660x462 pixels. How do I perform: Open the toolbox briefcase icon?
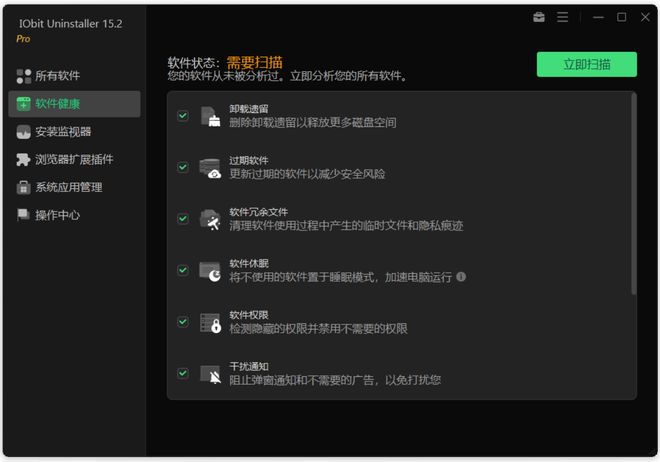pos(539,17)
